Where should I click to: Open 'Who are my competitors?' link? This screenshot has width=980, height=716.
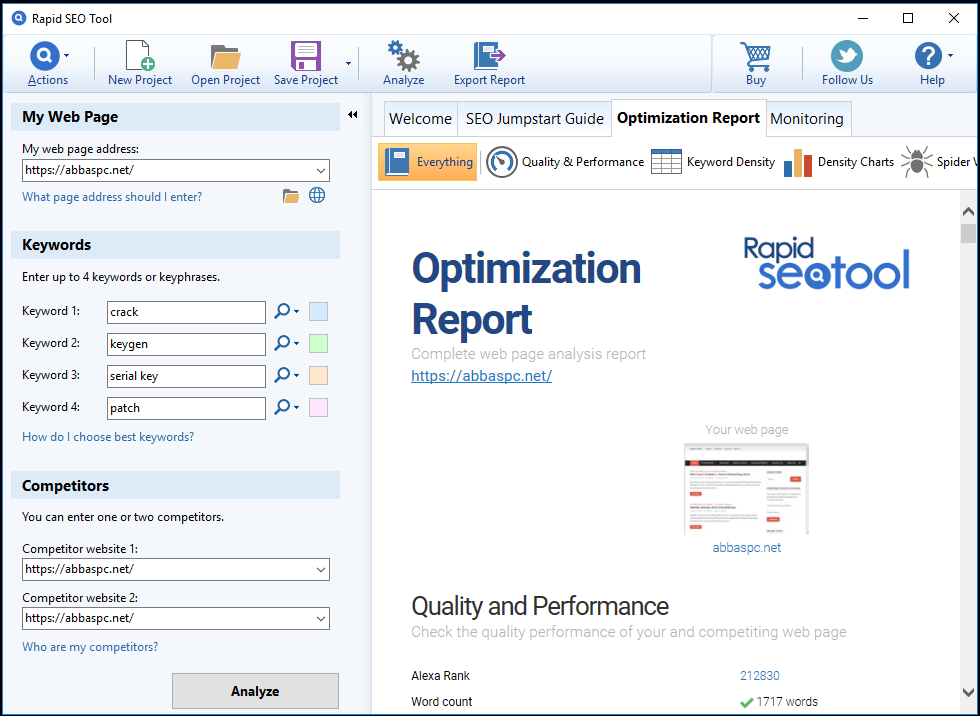(x=90, y=647)
